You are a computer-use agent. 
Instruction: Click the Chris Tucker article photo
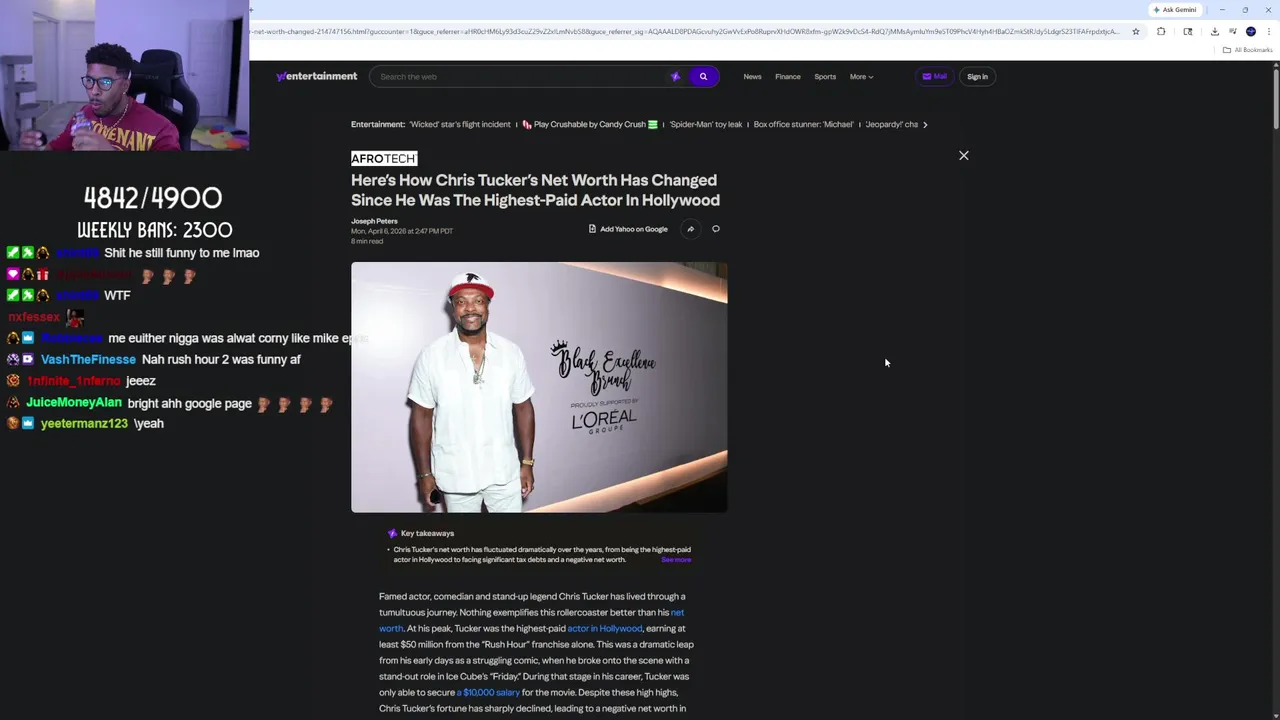[x=539, y=387]
